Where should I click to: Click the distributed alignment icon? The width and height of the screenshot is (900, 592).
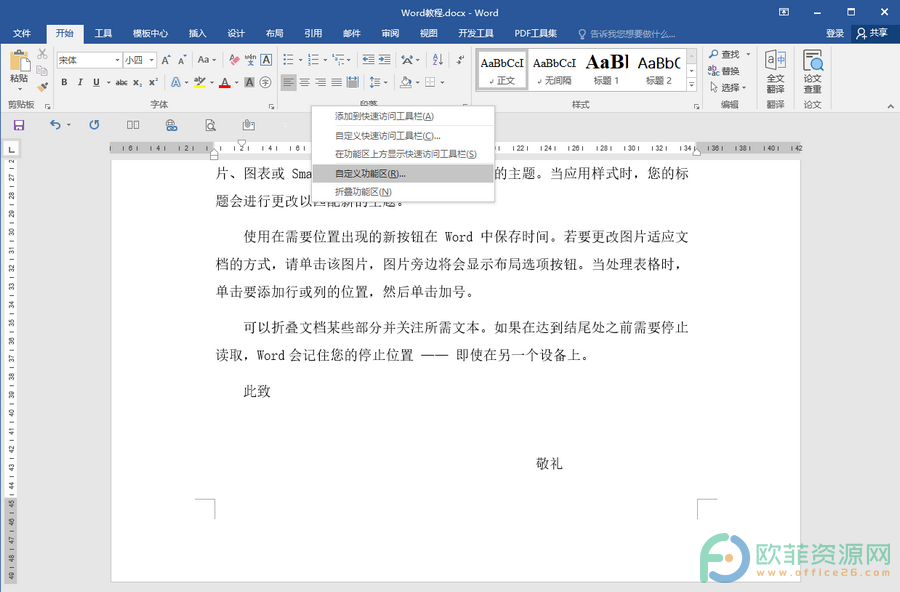click(x=352, y=83)
